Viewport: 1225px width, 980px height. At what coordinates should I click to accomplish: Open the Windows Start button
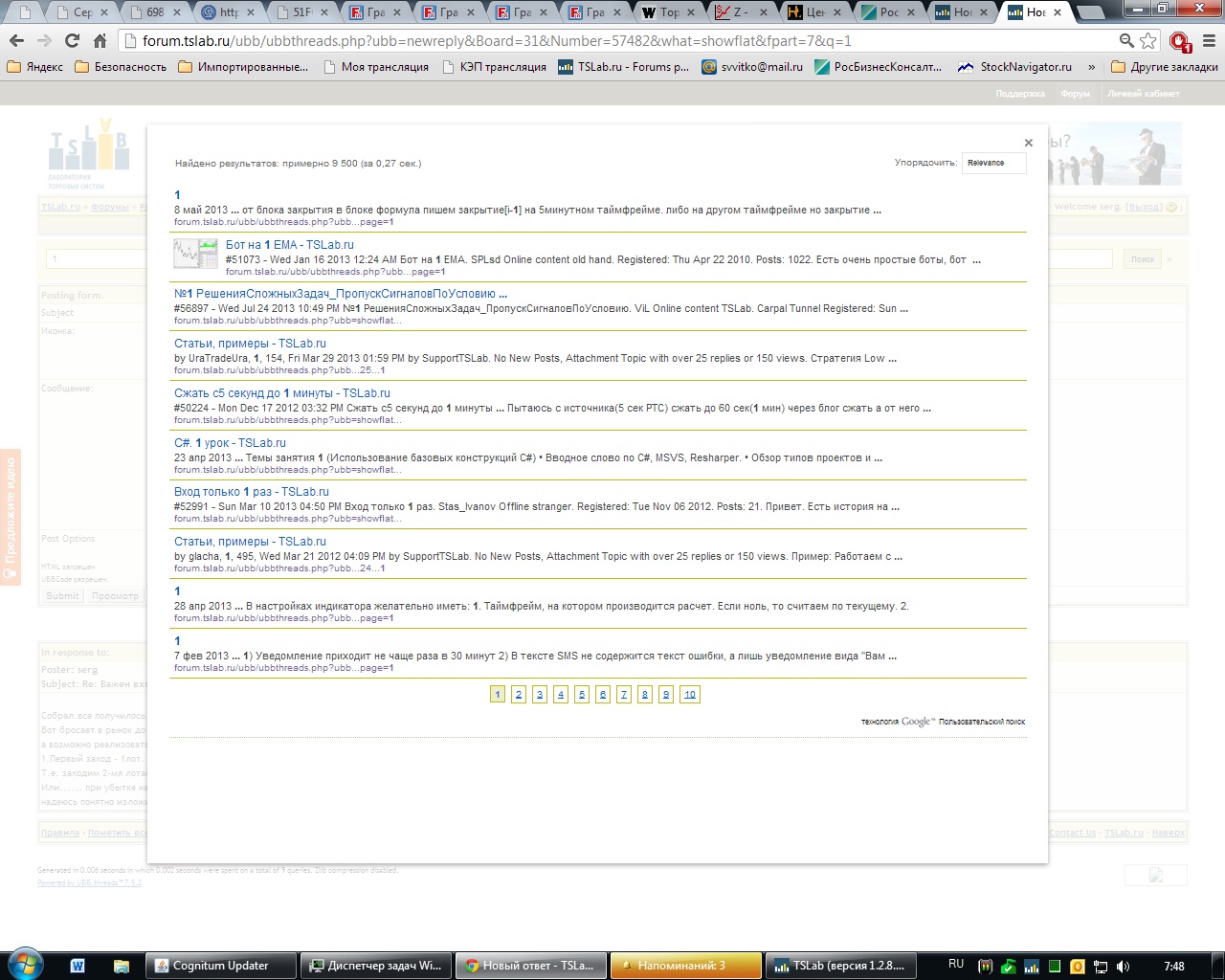pos(25,965)
